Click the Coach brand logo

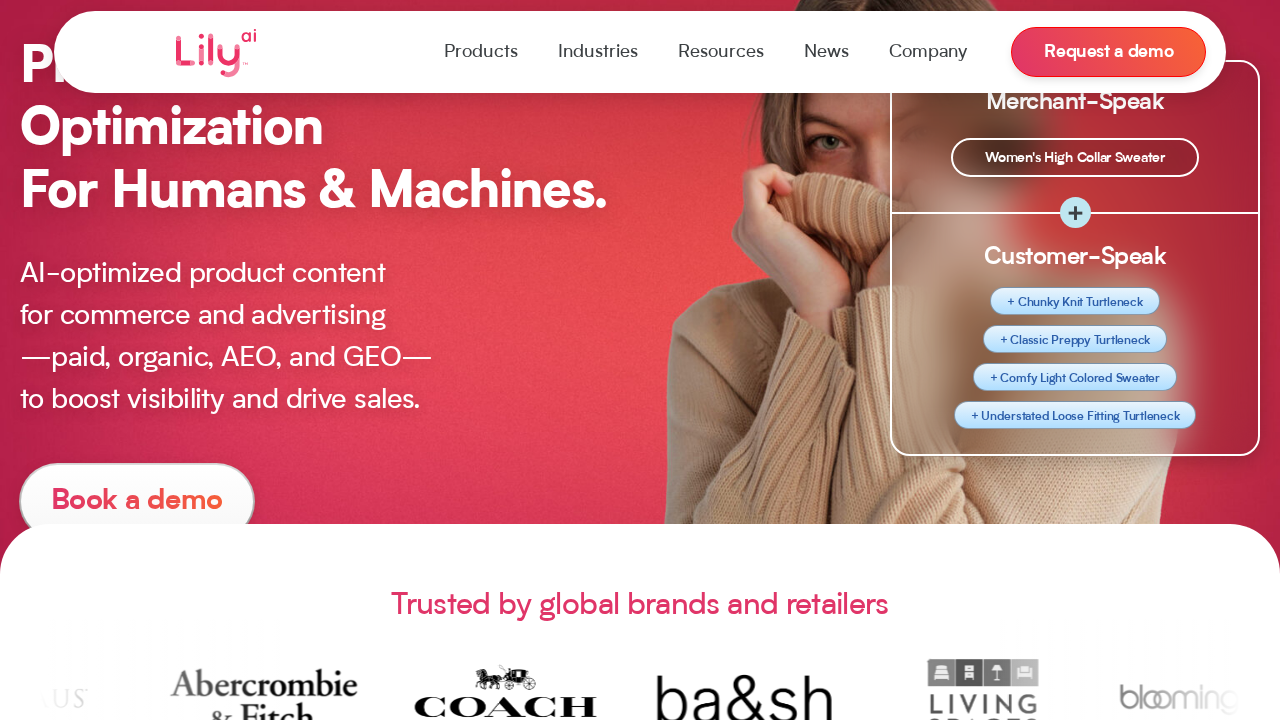coord(505,692)
